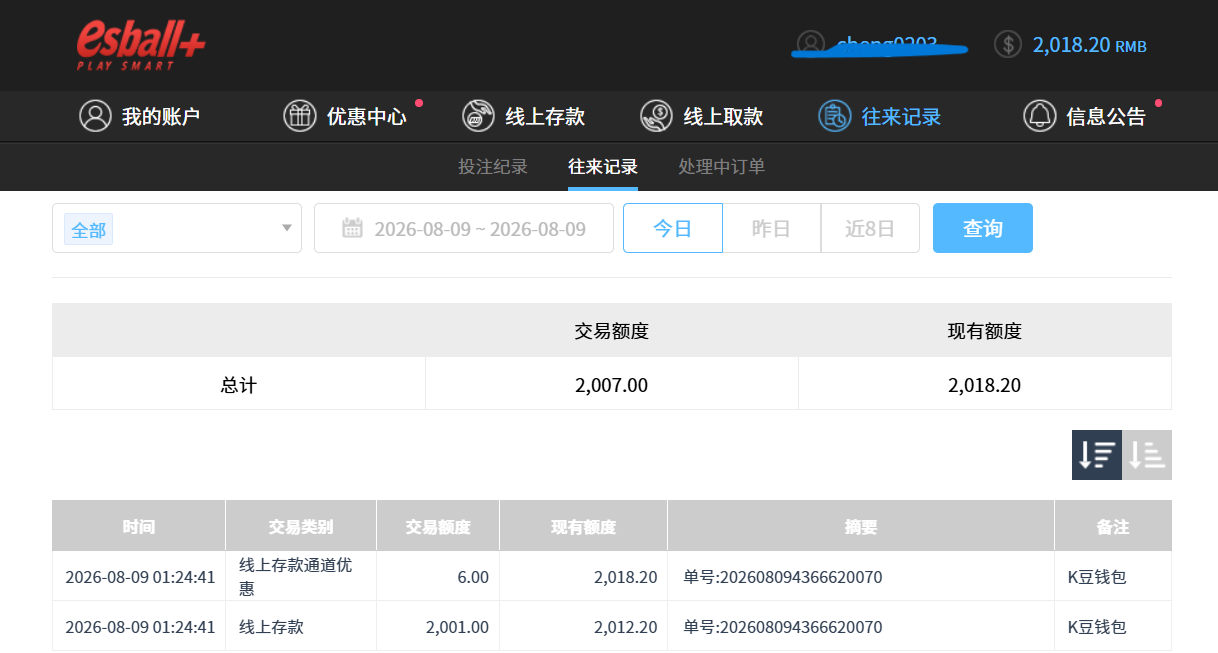Click the 2,001.00 transaction amount cell

438,627
